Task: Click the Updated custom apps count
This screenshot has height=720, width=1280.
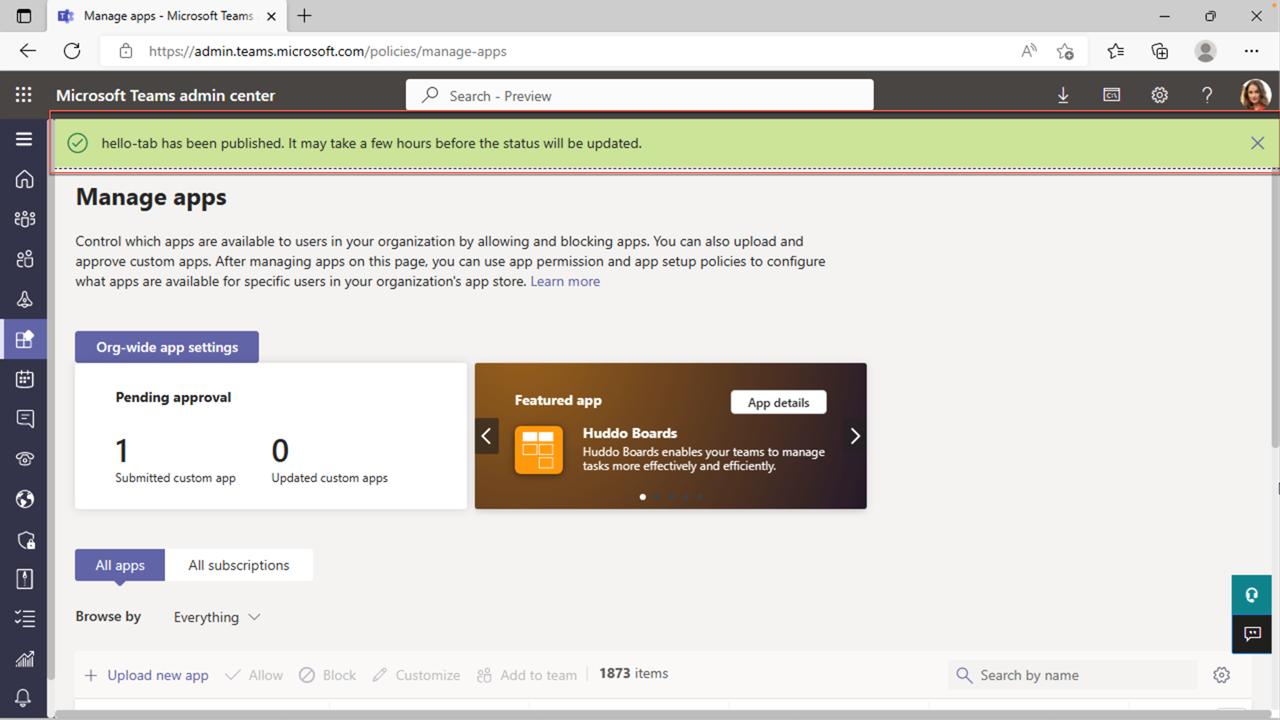Action: coord(280,451)
